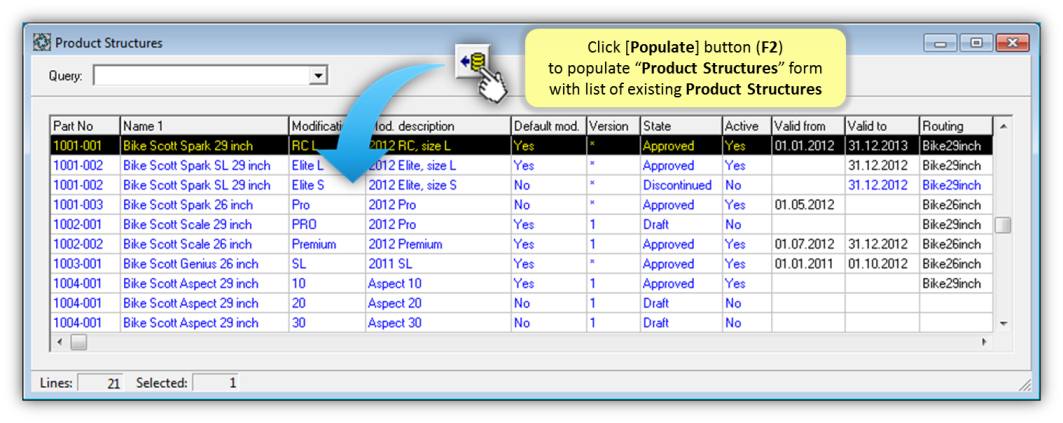Click the Selected count field showing 1
This screenshot has width=1063, height=423.
pyautogui.click(x=216, y=383)
